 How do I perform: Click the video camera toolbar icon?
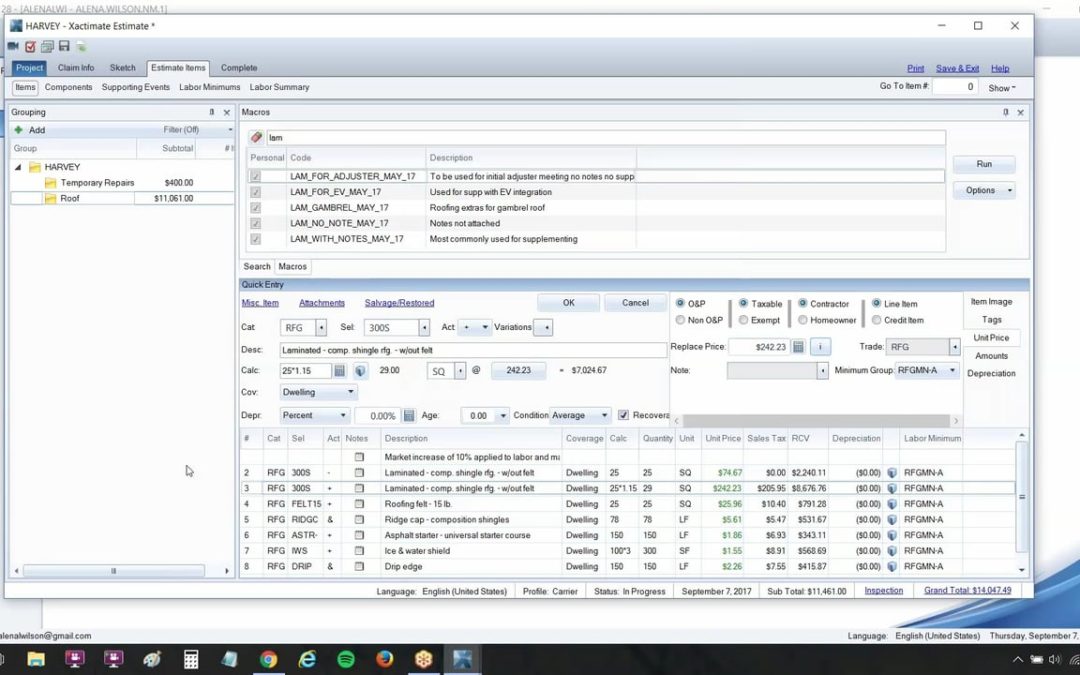pos(13,47)
